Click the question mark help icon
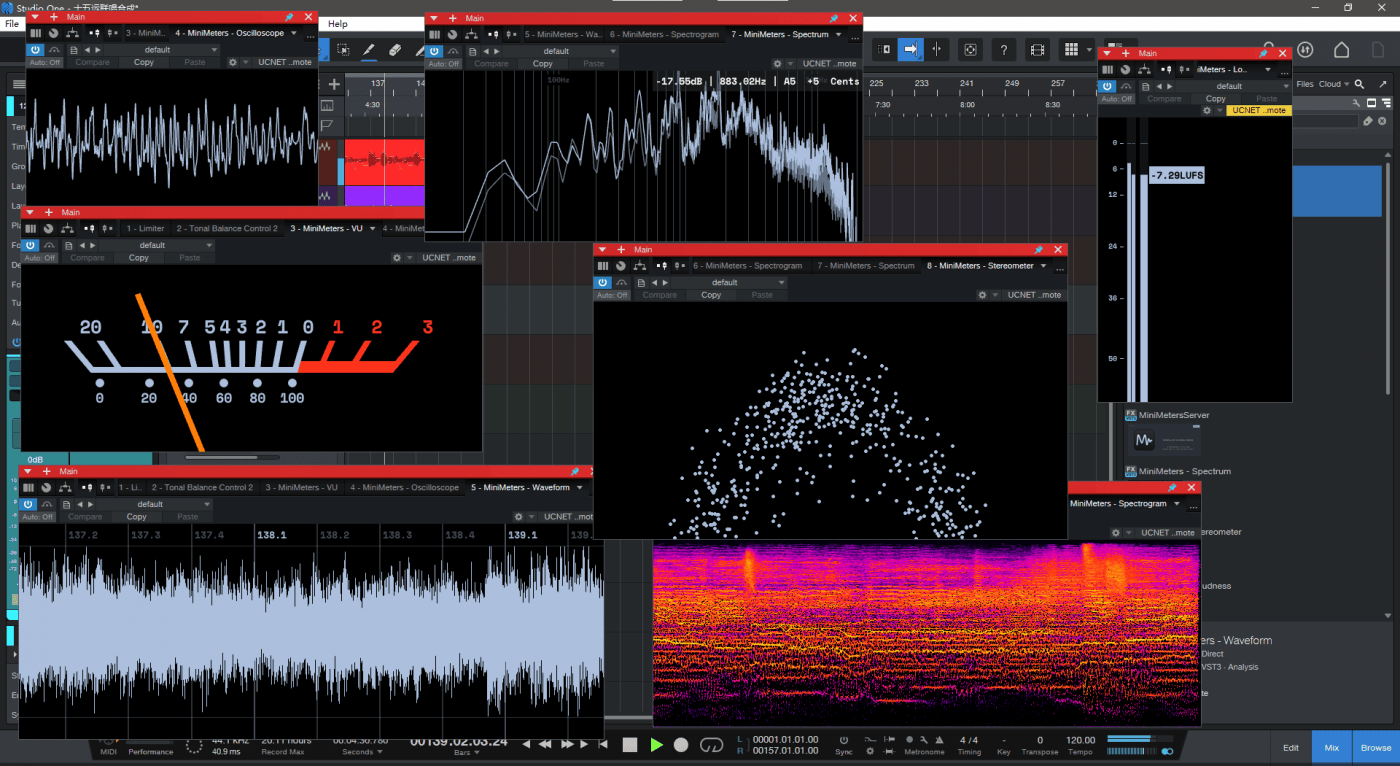Screen dimensions: 1400x766 pos(1003,49)
